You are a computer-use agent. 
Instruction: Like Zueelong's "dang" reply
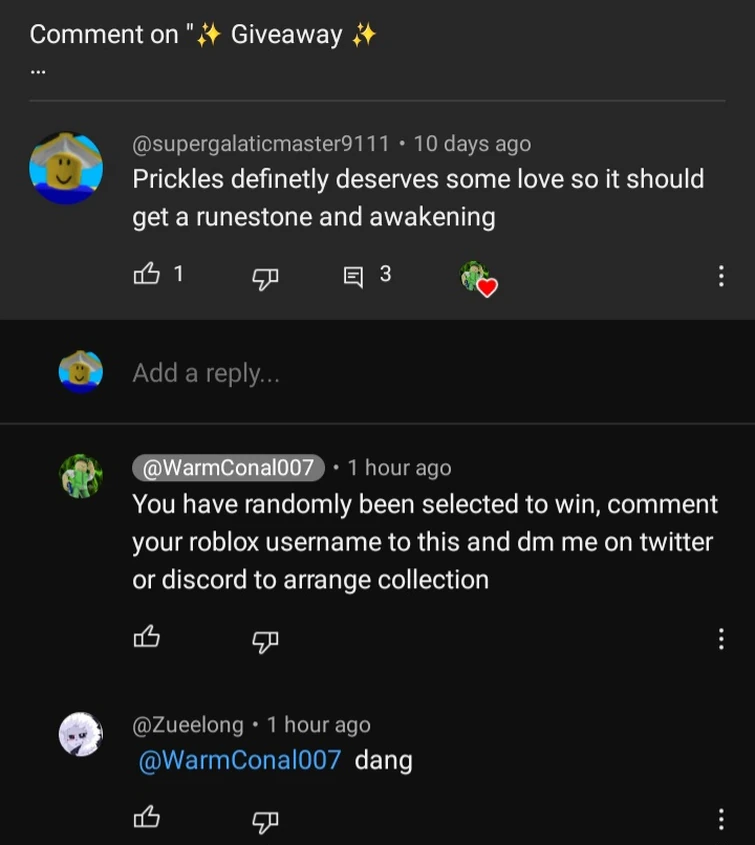146,818
